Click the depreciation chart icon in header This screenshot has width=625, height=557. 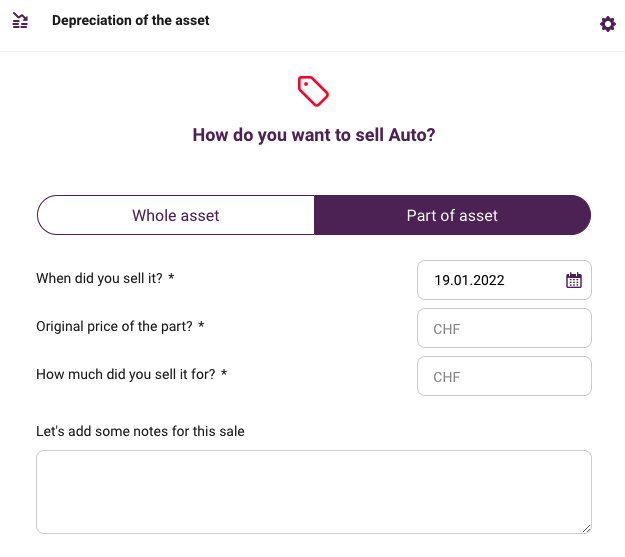point(20,20)
